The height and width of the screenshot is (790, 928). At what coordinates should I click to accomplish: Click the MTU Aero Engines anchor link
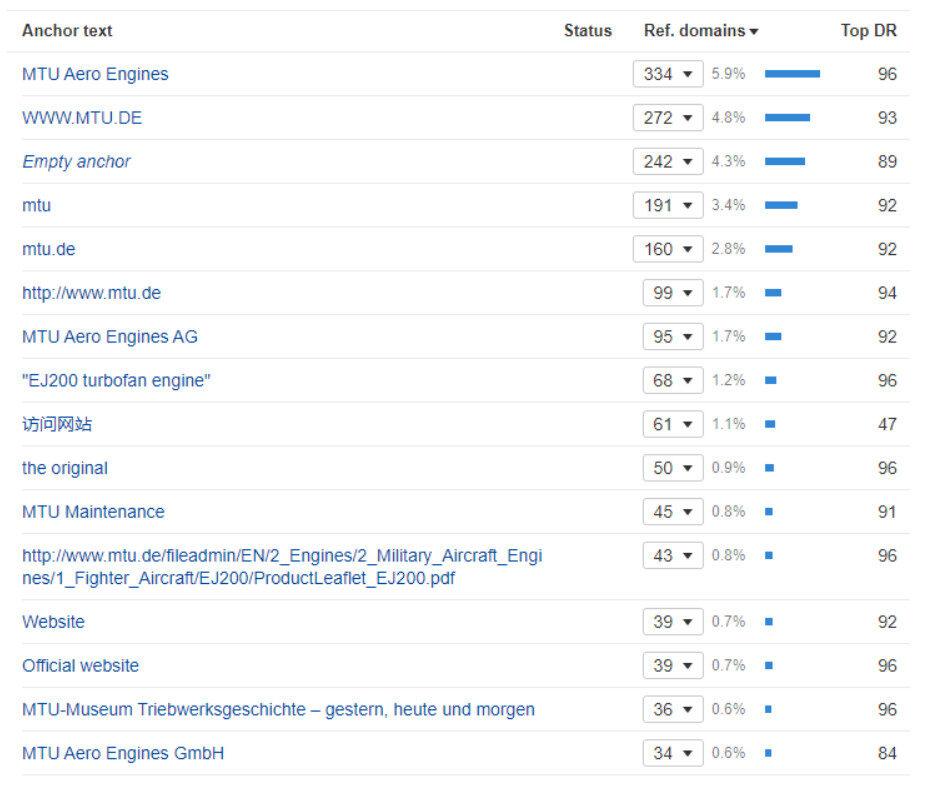click(95, 74)
